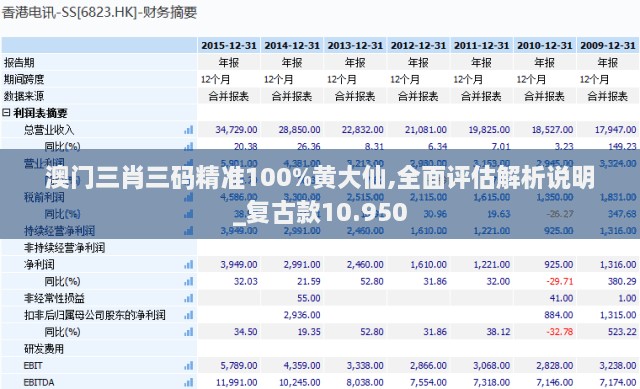Click the value 2,936.00
Screen dimensions: 640x389
click(302, 315)
